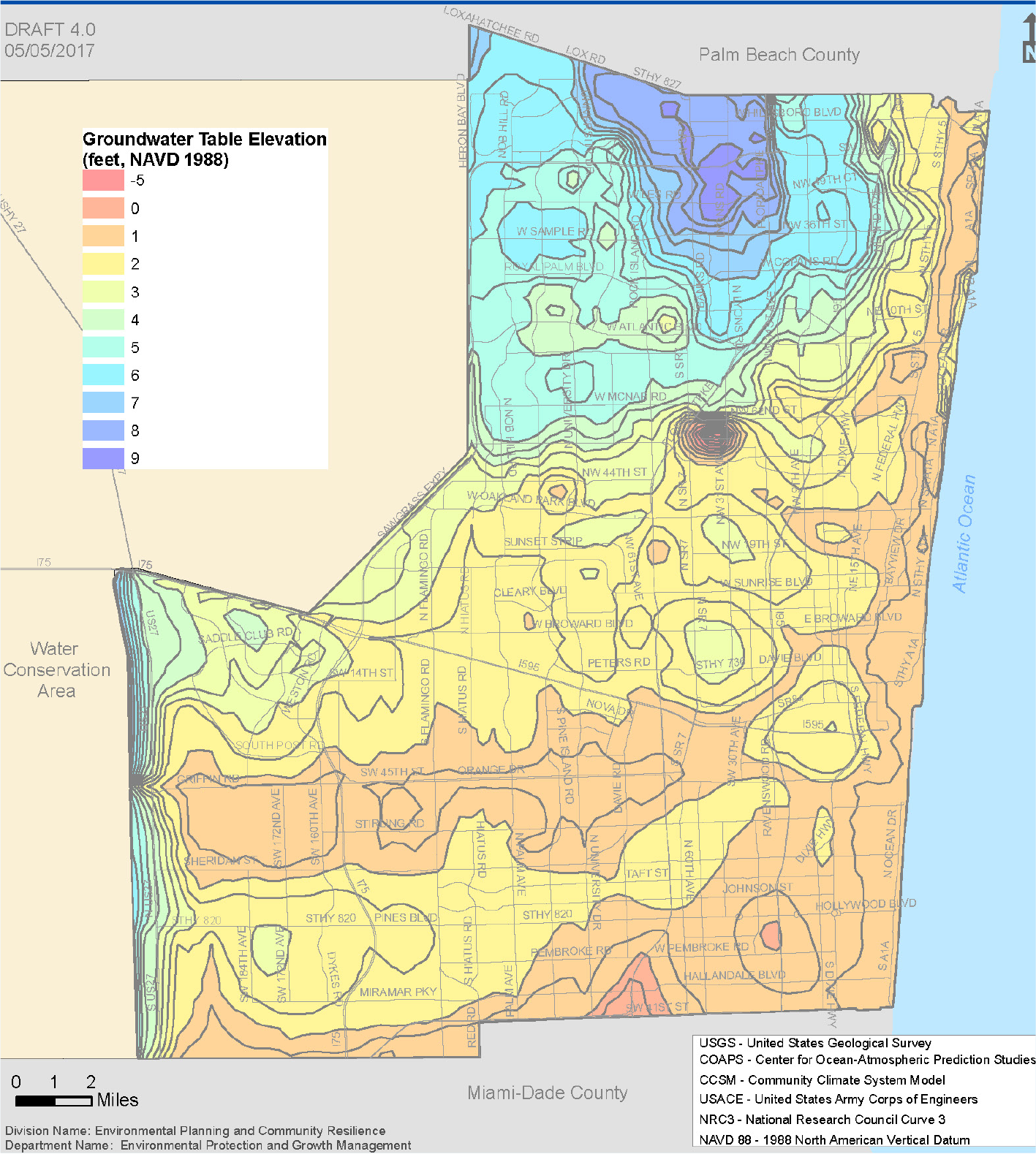1036x1154 pixels.
Task: Click the 'TAFT ST' road label
Action: [x=647, y=873]
